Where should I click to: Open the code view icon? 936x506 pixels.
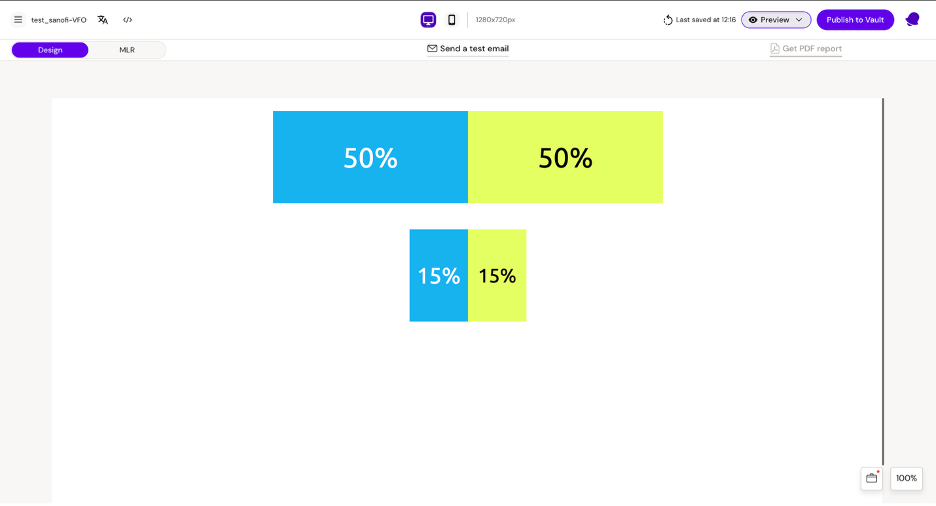pos(128,20)
